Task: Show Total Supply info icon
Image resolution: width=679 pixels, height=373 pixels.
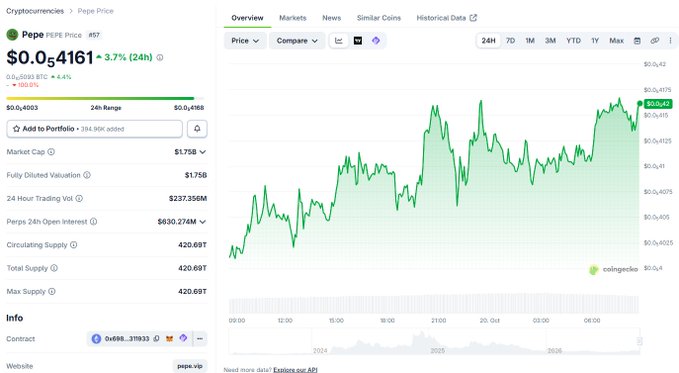Action: coord(54,268)
